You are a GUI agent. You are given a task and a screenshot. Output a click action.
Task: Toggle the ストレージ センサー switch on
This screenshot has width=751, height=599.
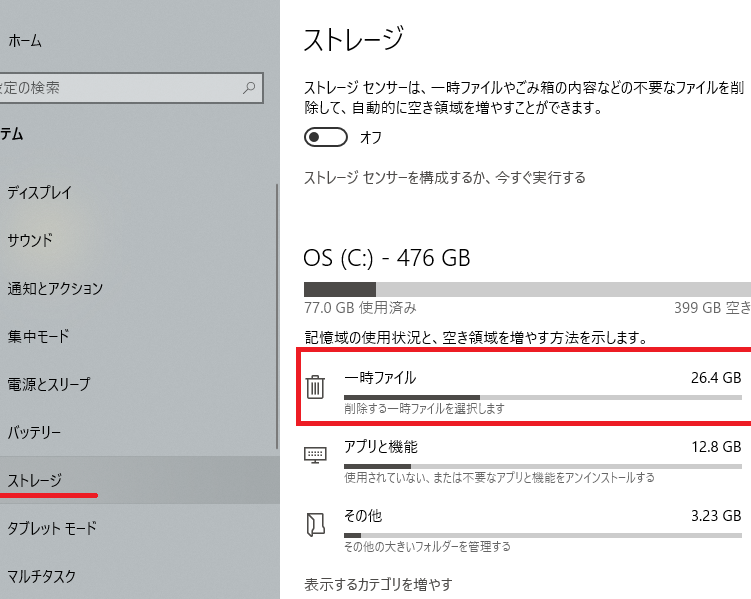(327, 137)
